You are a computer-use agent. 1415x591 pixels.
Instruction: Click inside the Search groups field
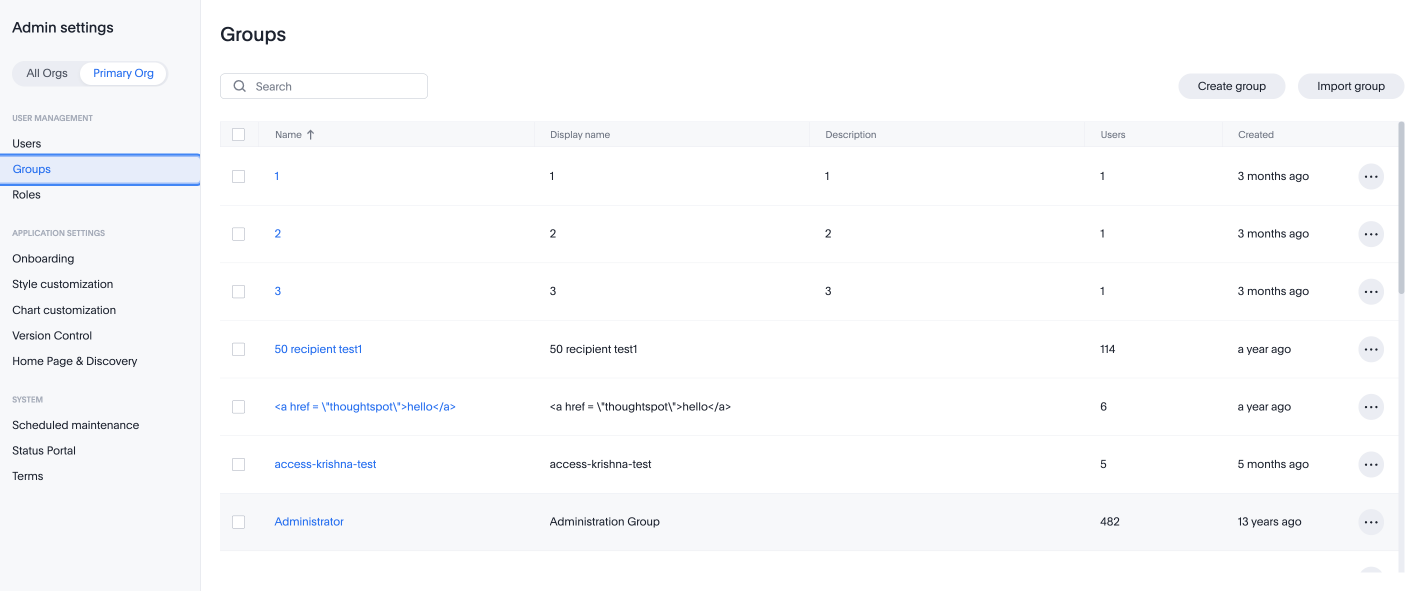pos(330,86)
